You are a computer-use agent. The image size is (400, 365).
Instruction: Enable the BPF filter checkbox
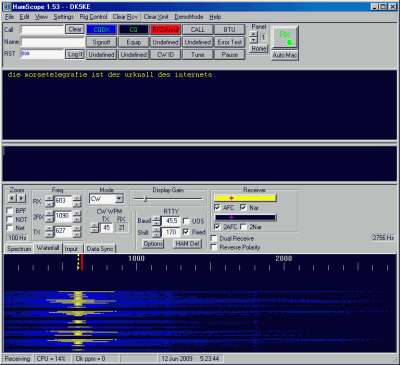[10, 211]
